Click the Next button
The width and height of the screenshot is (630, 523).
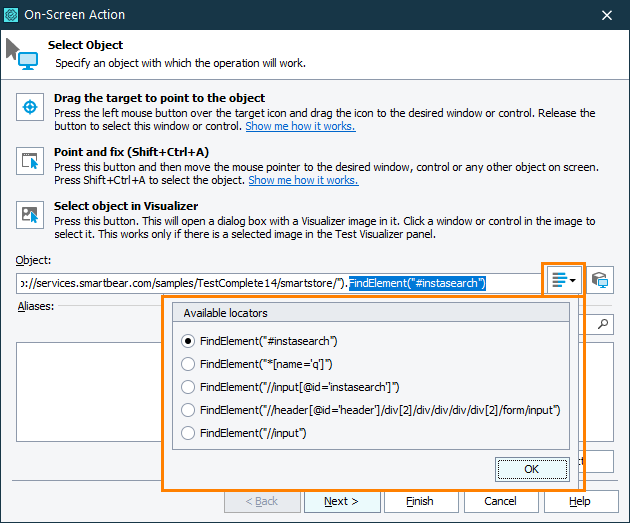coord(341,501)
